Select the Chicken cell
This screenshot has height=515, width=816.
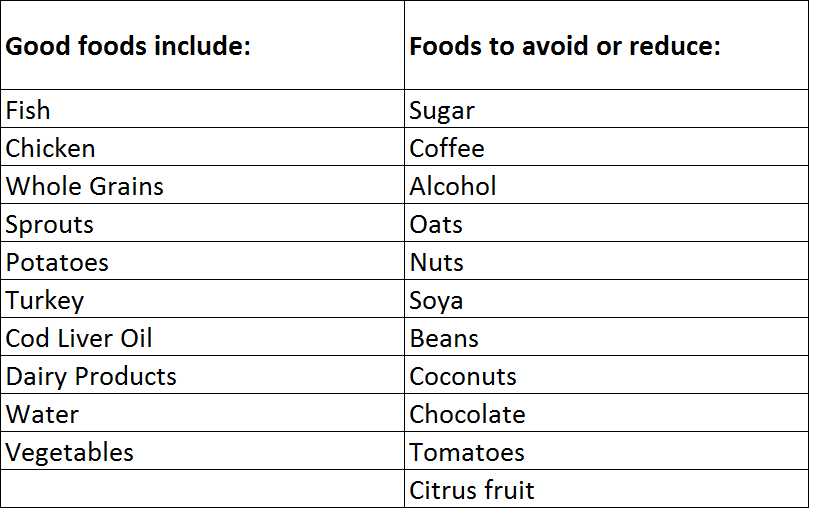click(x=202, y=147)
